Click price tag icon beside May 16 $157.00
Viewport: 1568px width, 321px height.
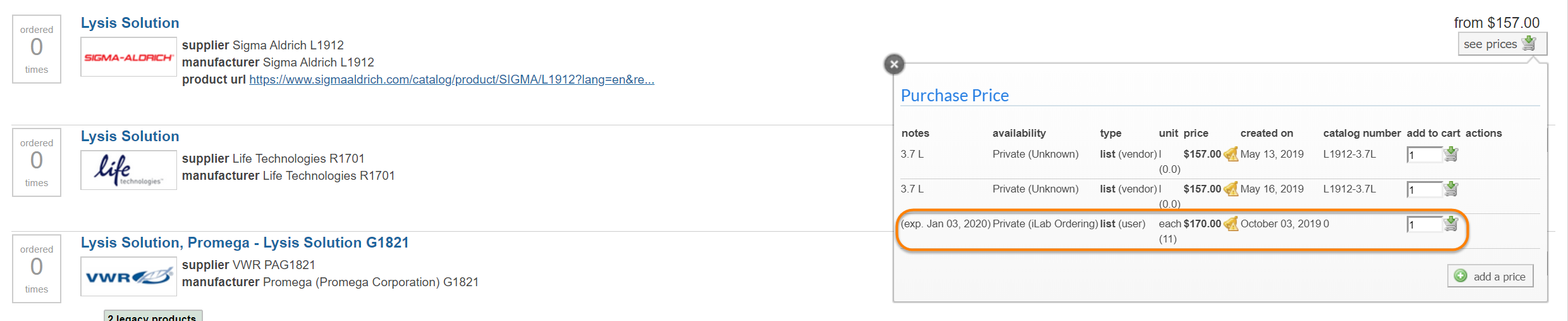click(1230, 189)
